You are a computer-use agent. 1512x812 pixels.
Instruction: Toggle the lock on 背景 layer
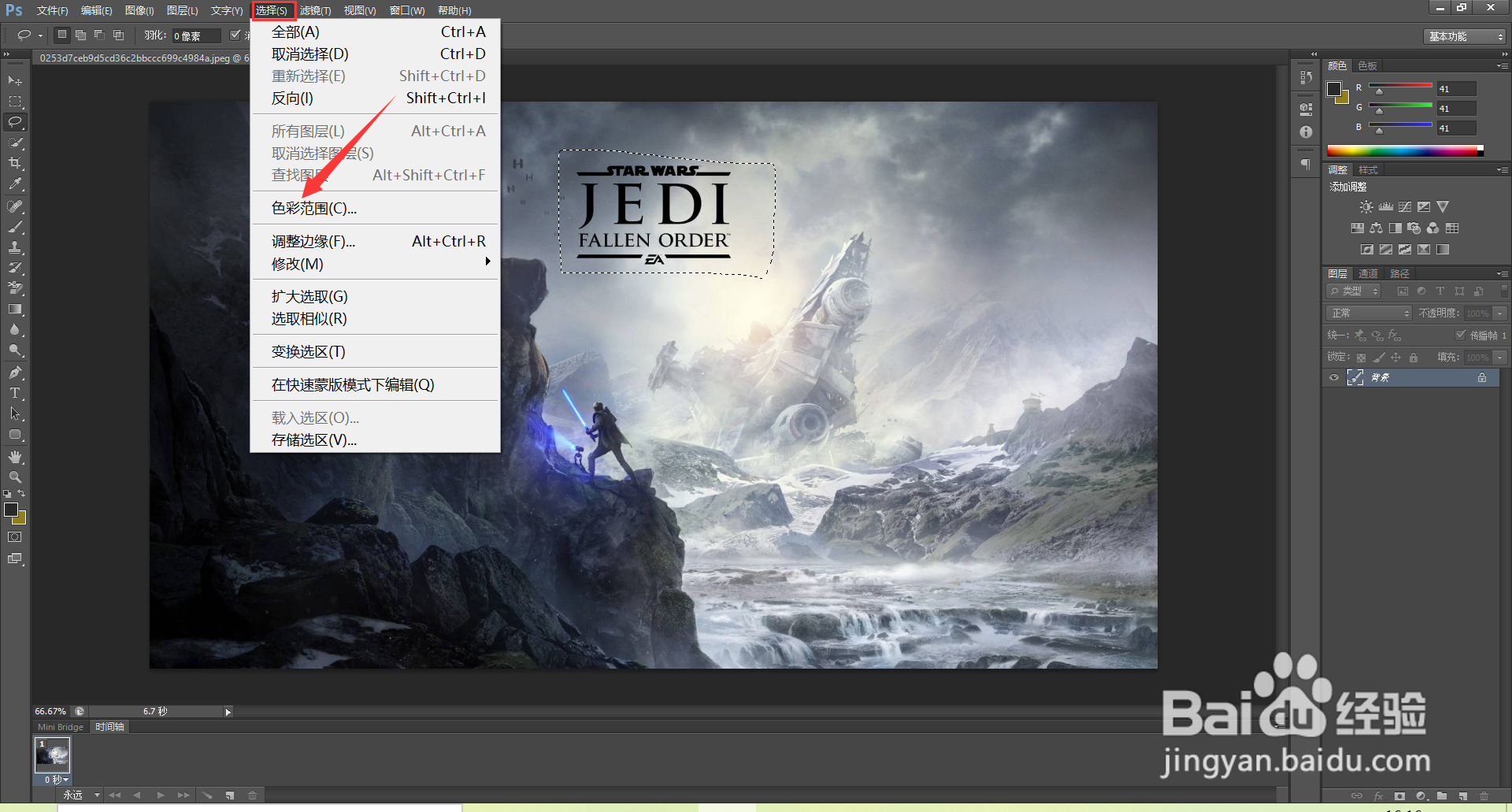coord(1482,378)
